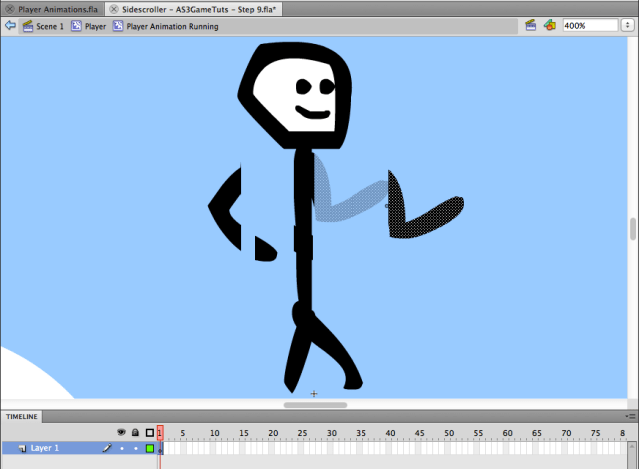Click the back arrow to exit symbol
The height and width of the screenshot is (469, 639).
point(10,26)
